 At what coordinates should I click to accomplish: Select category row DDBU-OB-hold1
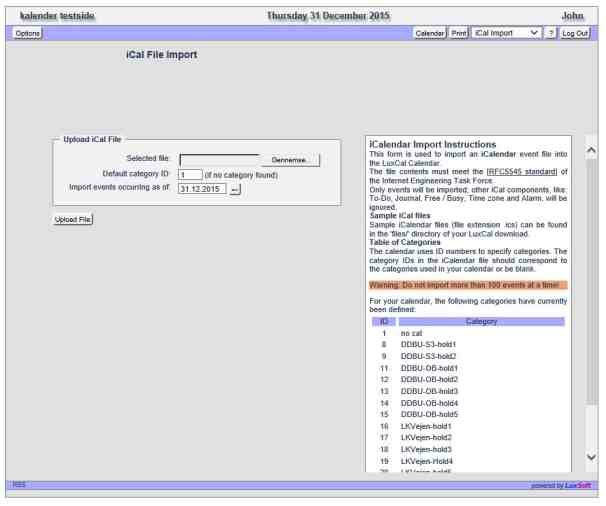pos(468,368)
